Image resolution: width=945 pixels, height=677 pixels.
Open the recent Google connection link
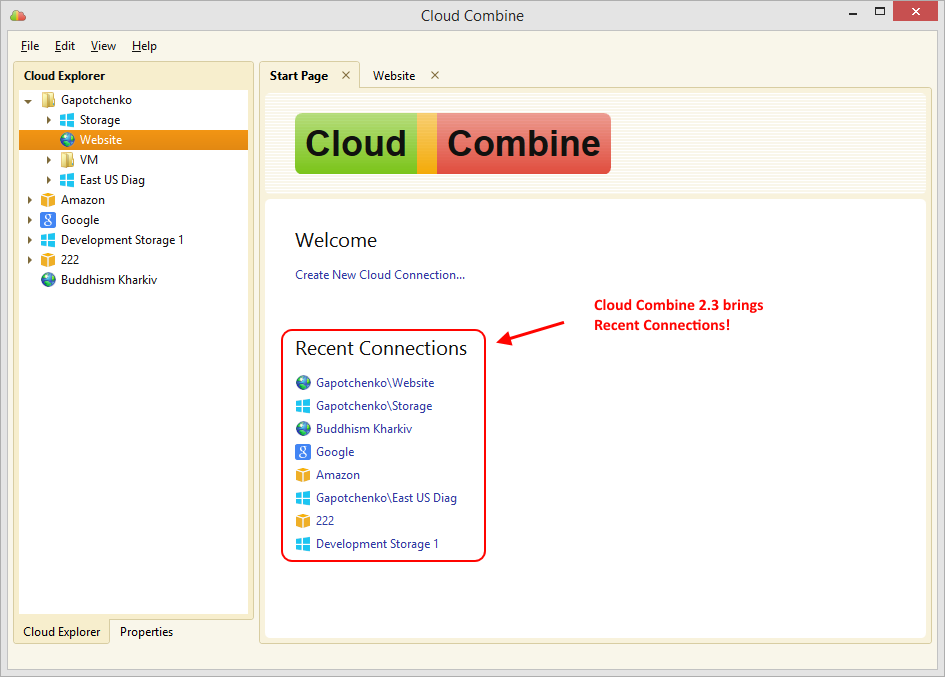[335, 452]
